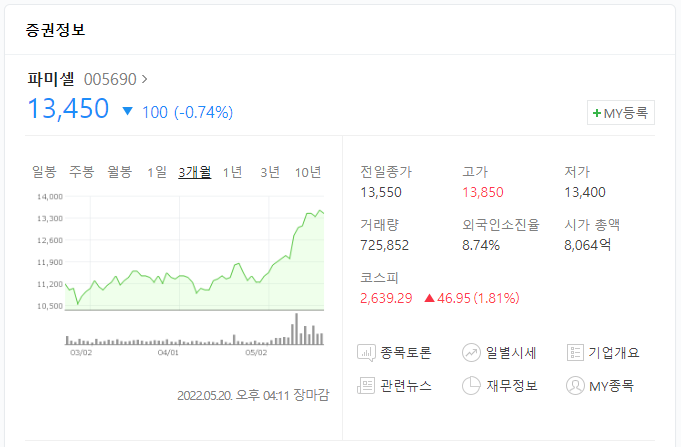This screenshot has width=681, height=447.
Task: Show the 1일 chart period
Action: [x=156, y=172]
